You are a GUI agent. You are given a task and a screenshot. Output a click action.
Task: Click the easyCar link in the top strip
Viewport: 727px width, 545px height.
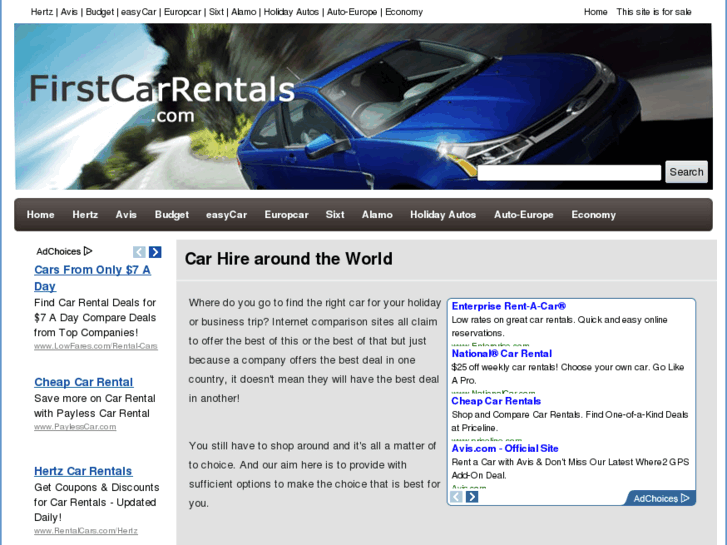[x=139, y=12]
